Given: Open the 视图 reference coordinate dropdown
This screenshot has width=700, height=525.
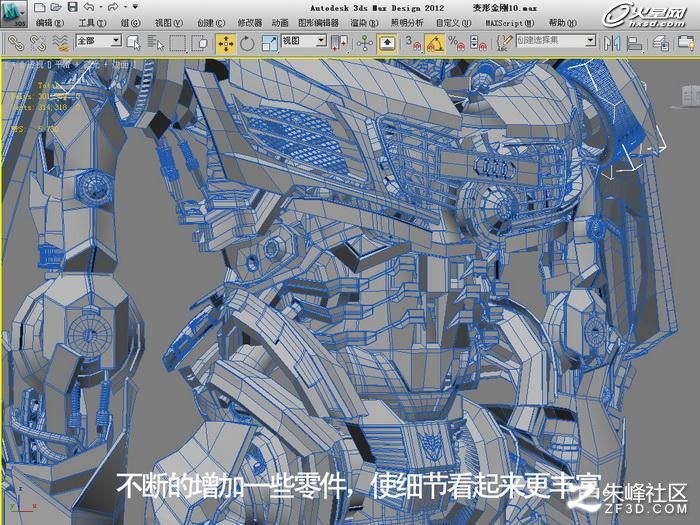Looking at the screenshot, I should tap(304, 41).
